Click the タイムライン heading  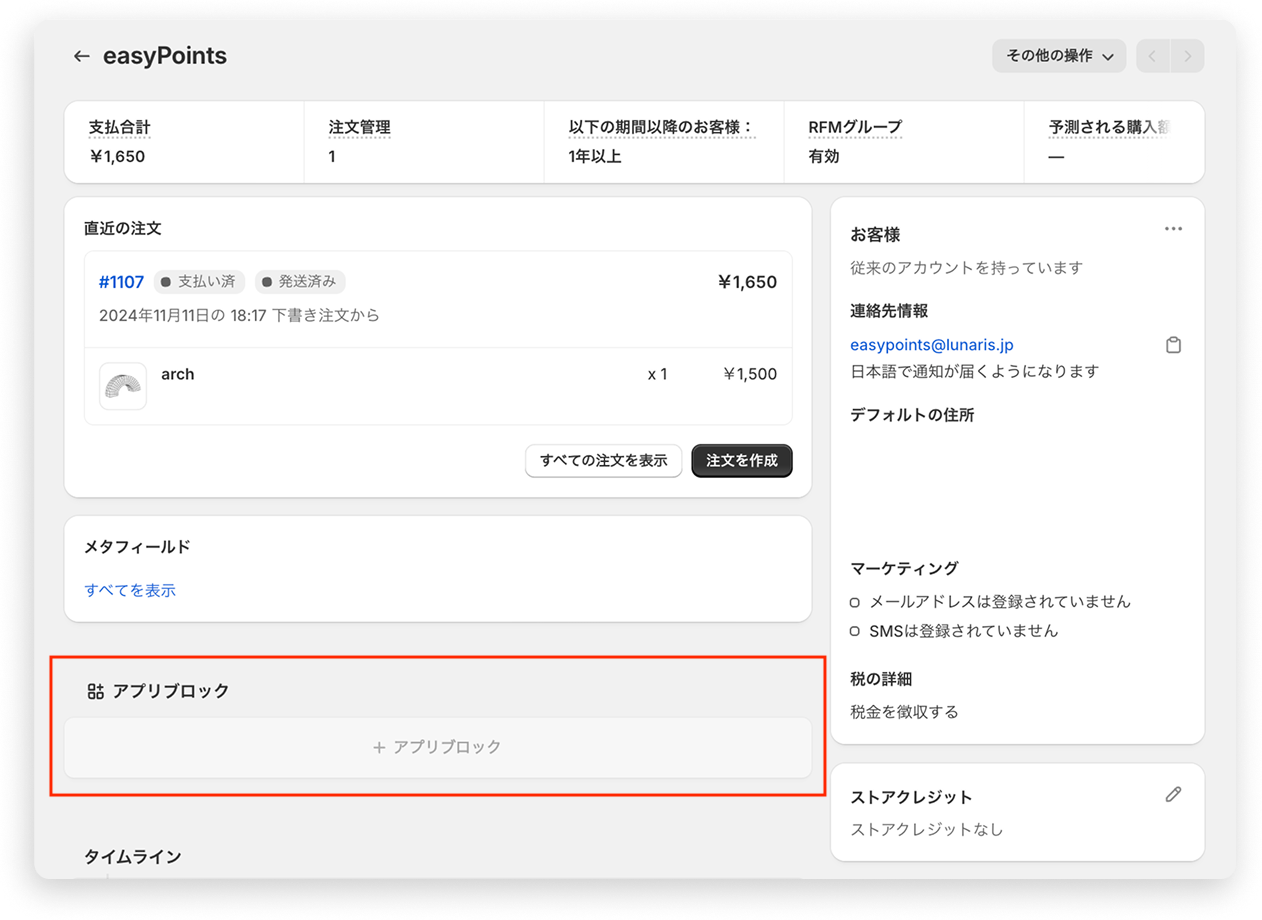(x=133, y=857)
